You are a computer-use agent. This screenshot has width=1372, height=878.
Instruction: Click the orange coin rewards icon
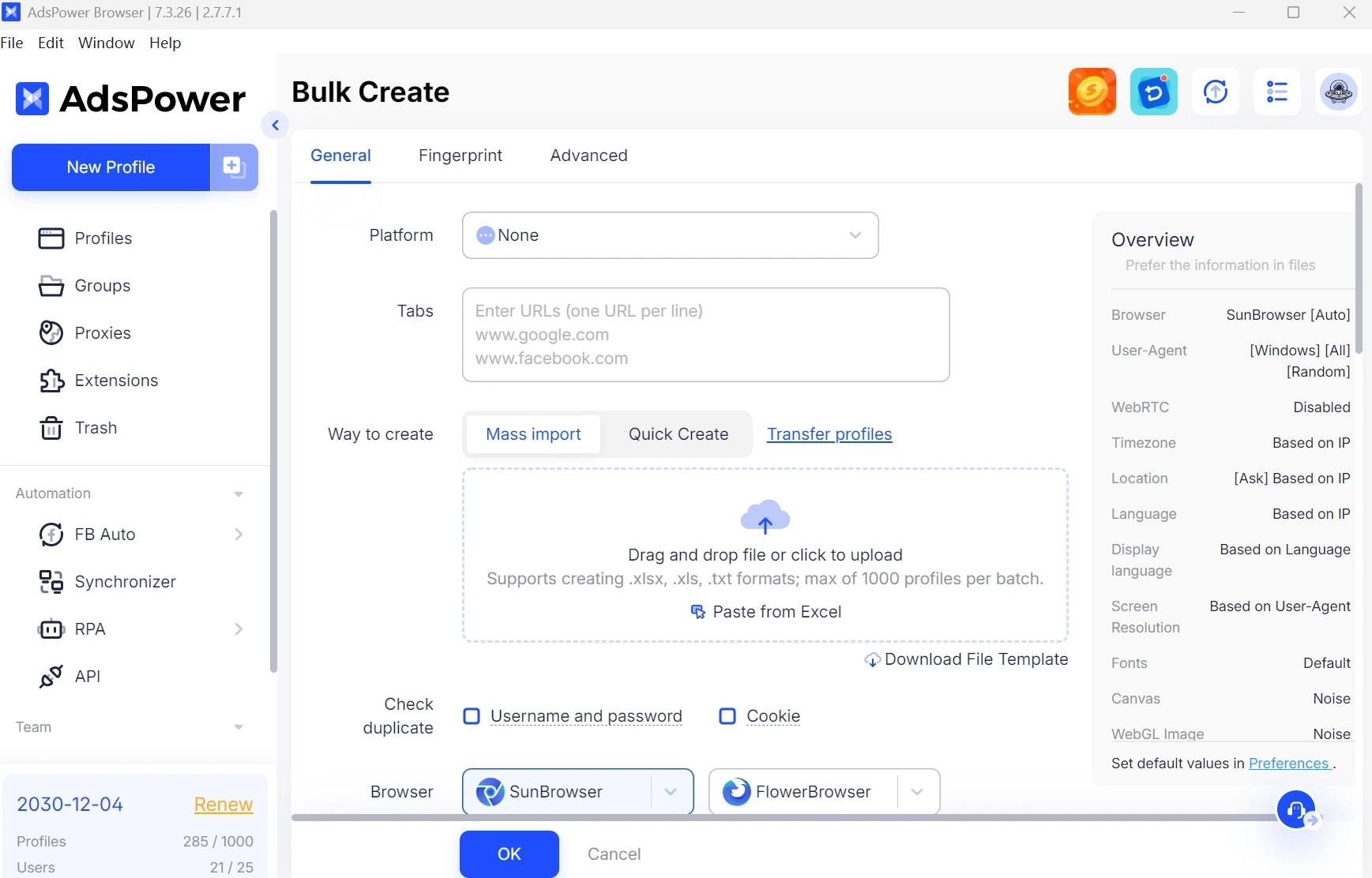click(x=1092, y=92)
